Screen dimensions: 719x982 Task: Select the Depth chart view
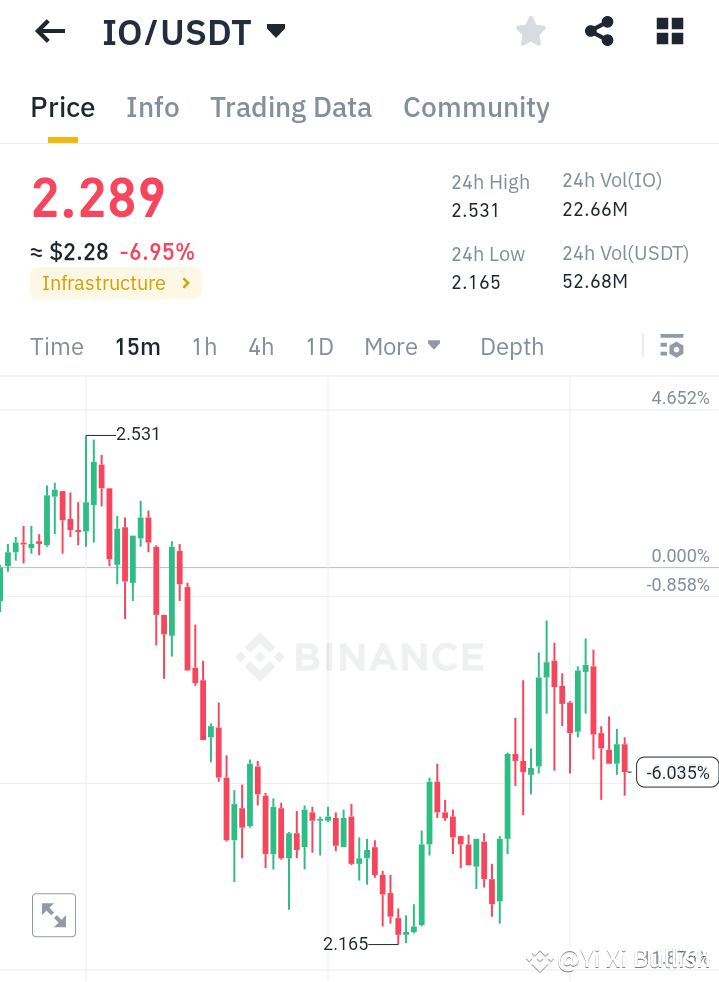click(x=511, y=346)
